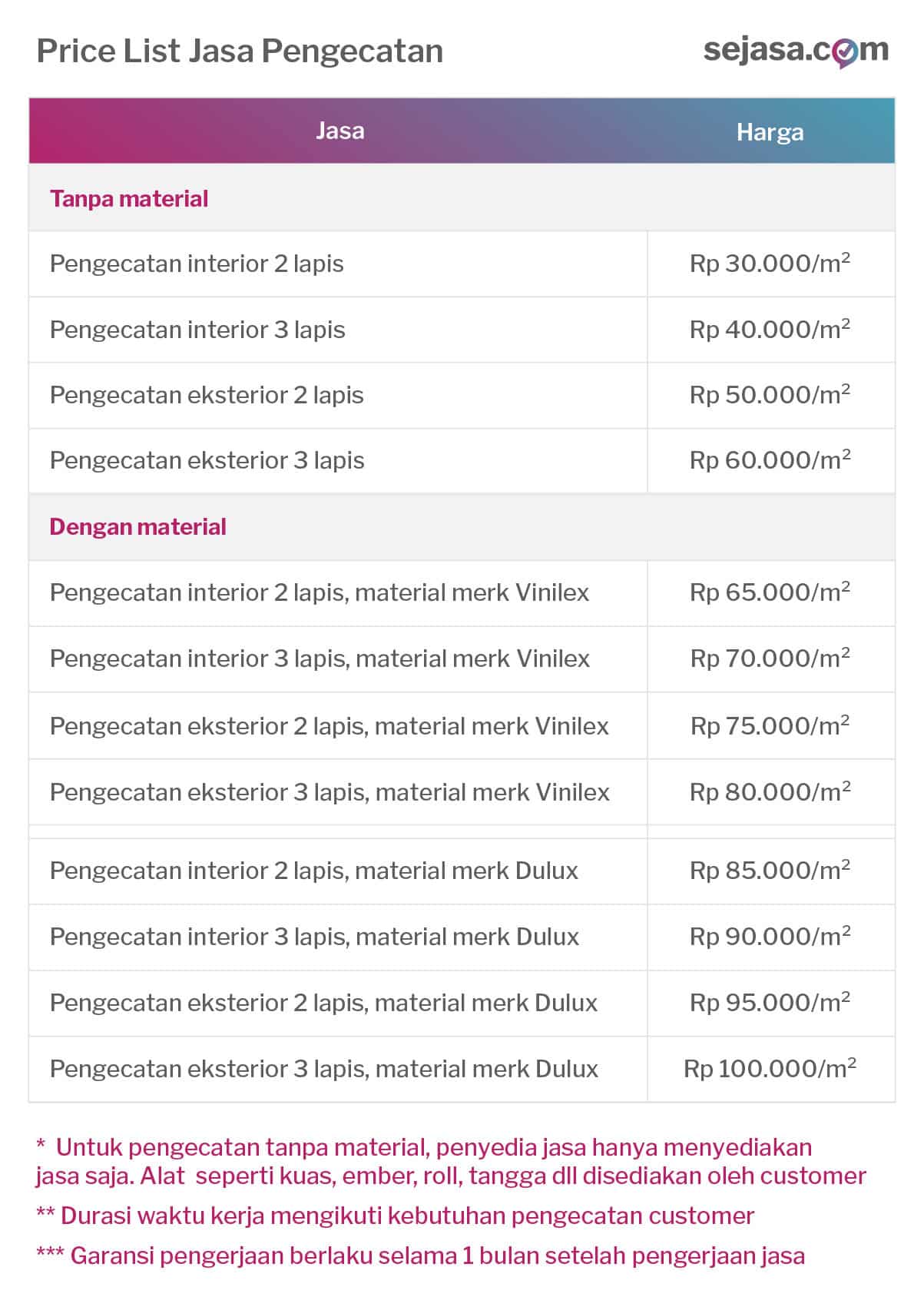Click the Rp 70.000/m² price
This screenshot has height=1307, width=924.
(x=770, y=658)
